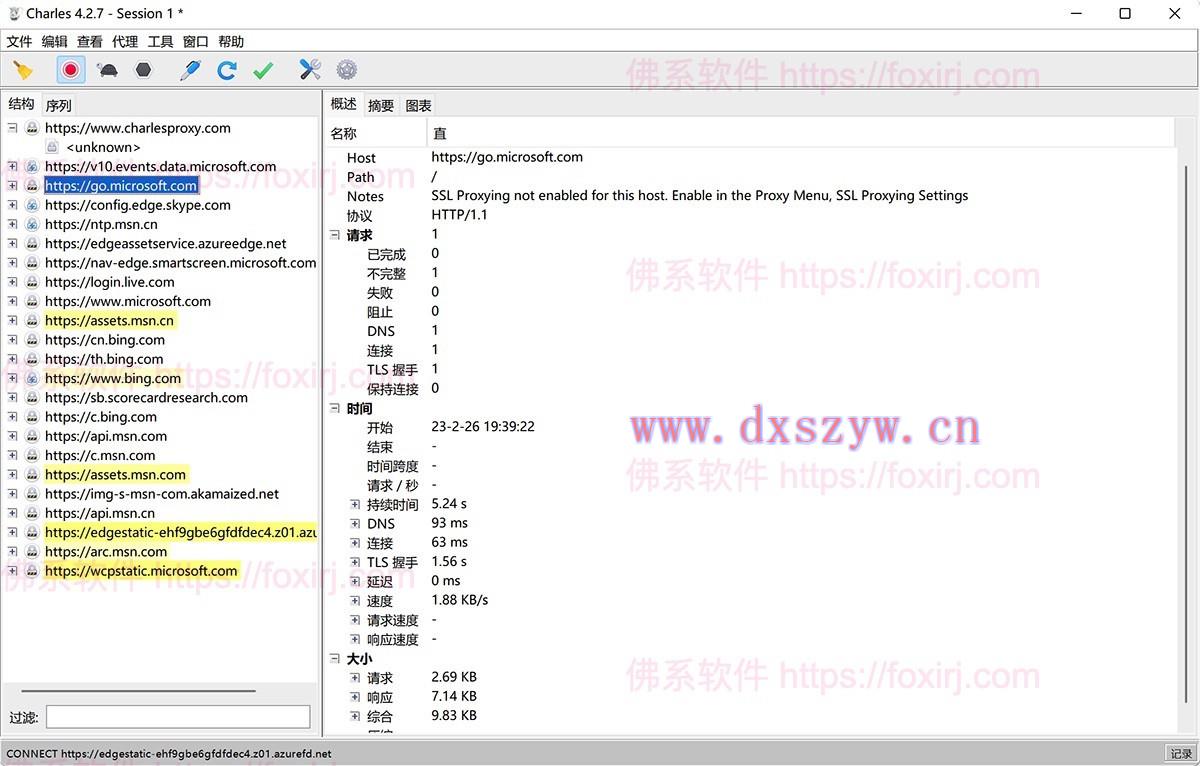
Task: Click the host icon beside https://sb.scorecardresearch.com
Action: coord(32,398)
